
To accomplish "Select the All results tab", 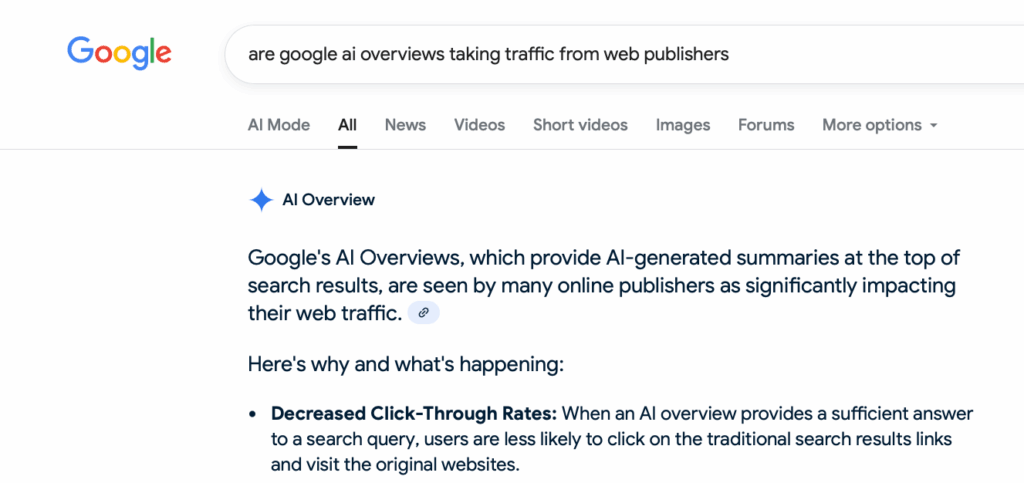I will 347,125.
